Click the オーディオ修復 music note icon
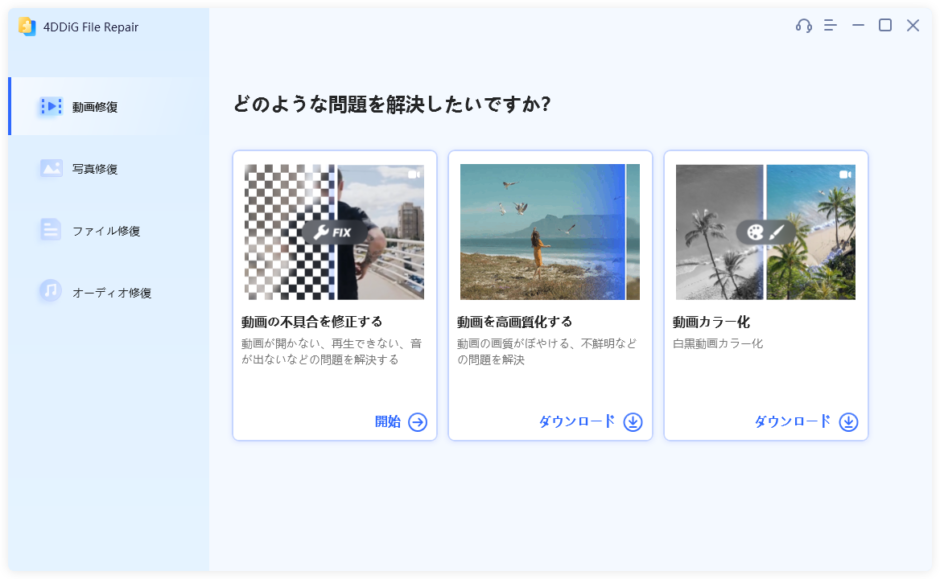The width and height of the screenshot is (940, 579). [x=51, y=291]
